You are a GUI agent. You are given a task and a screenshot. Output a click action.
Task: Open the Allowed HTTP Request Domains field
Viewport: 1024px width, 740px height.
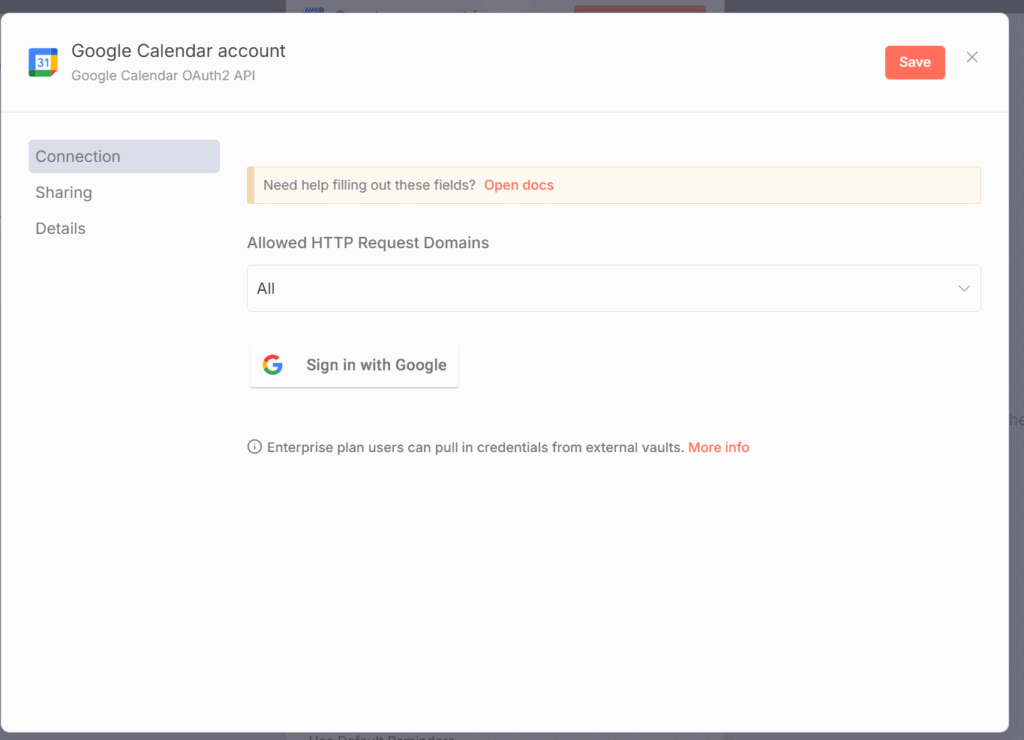coord(600,289)
